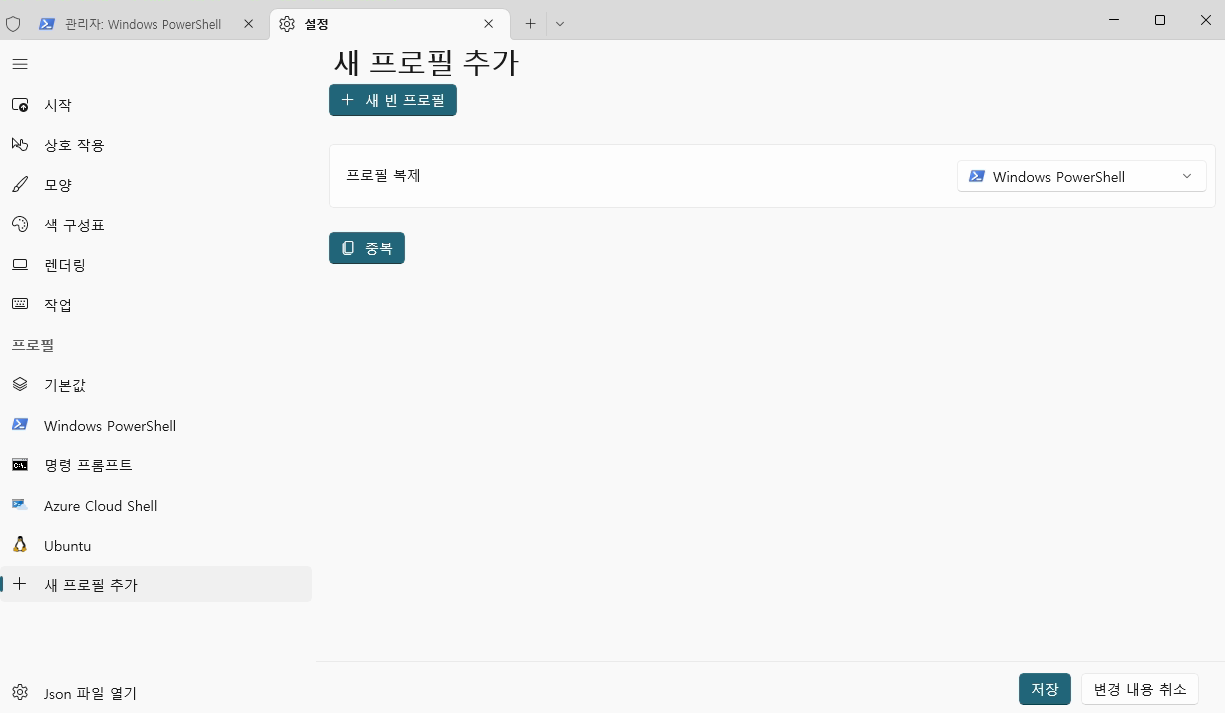1225x713 pixels.
Task: Minimize the Terminal window
Action: (x=1114, y=20)
